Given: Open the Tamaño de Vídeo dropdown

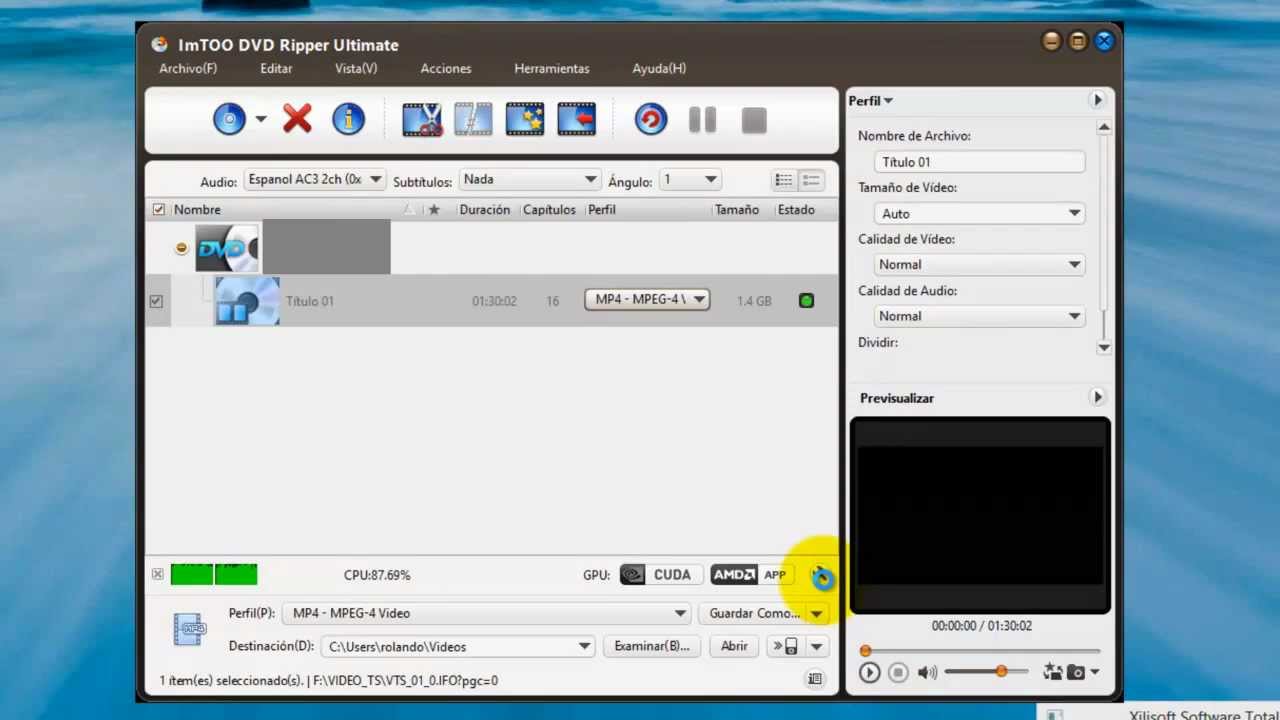Looking at the screenshot, I should click(x=979, y=213).
